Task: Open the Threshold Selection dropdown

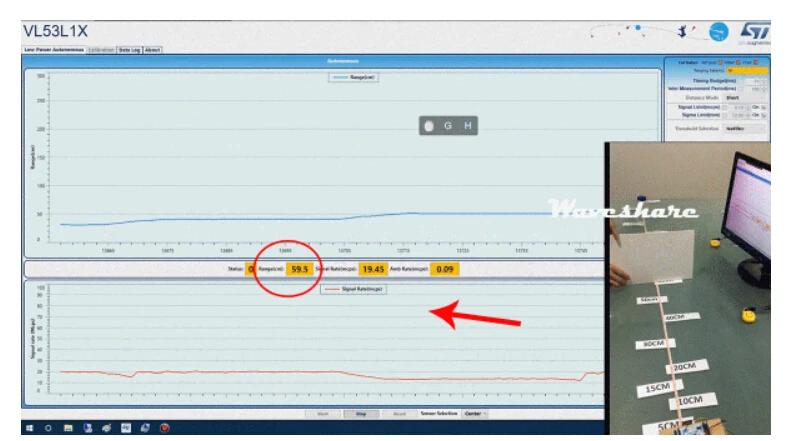Action: pos(744,129)
